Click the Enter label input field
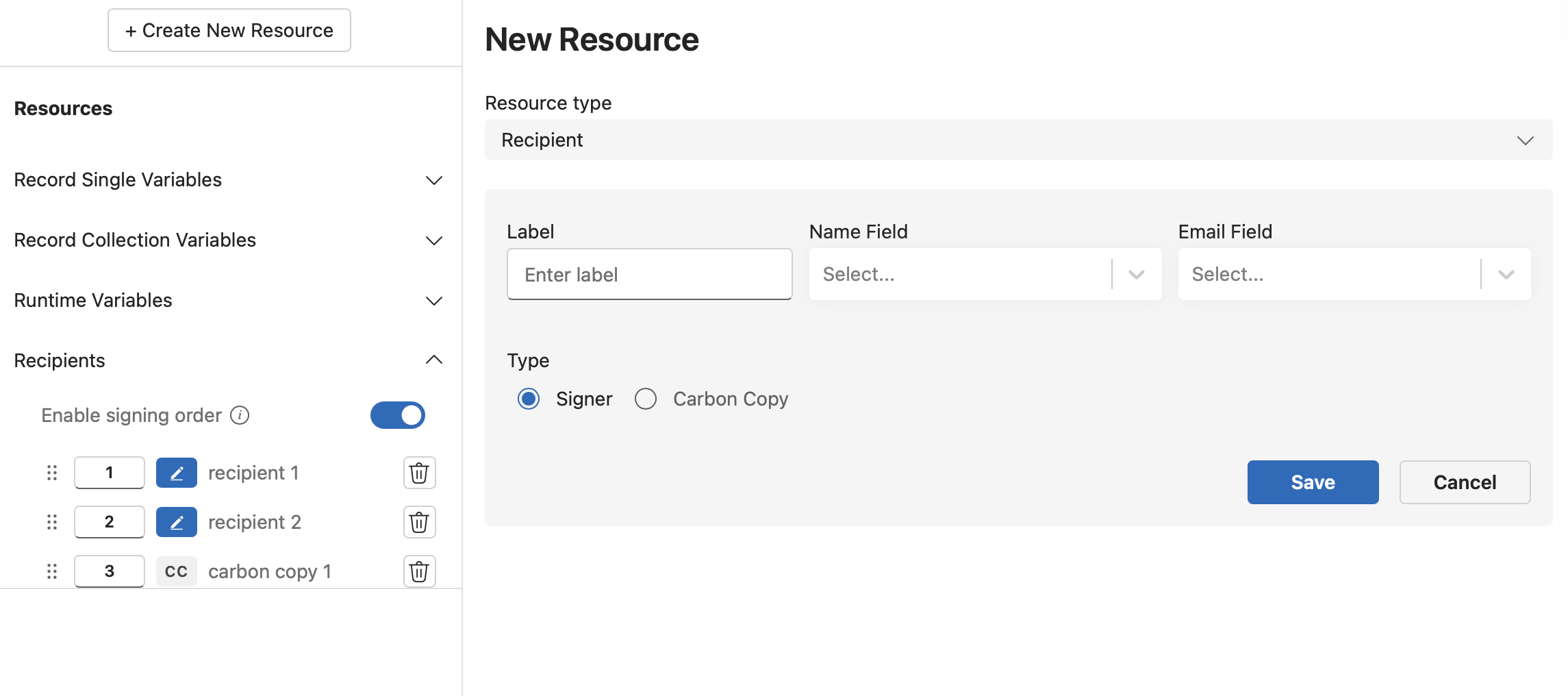The image size is (1568, 696). [x=650, y=274]
